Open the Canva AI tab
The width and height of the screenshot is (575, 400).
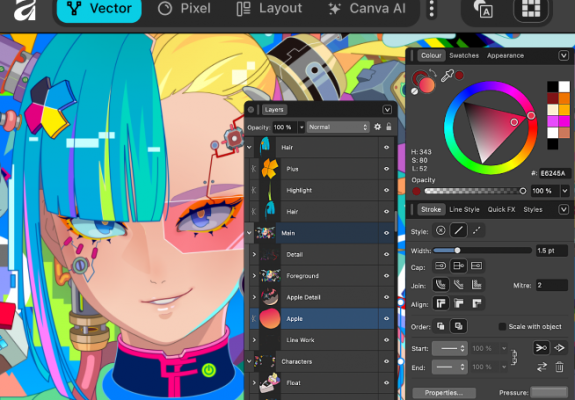click(367, 8)
